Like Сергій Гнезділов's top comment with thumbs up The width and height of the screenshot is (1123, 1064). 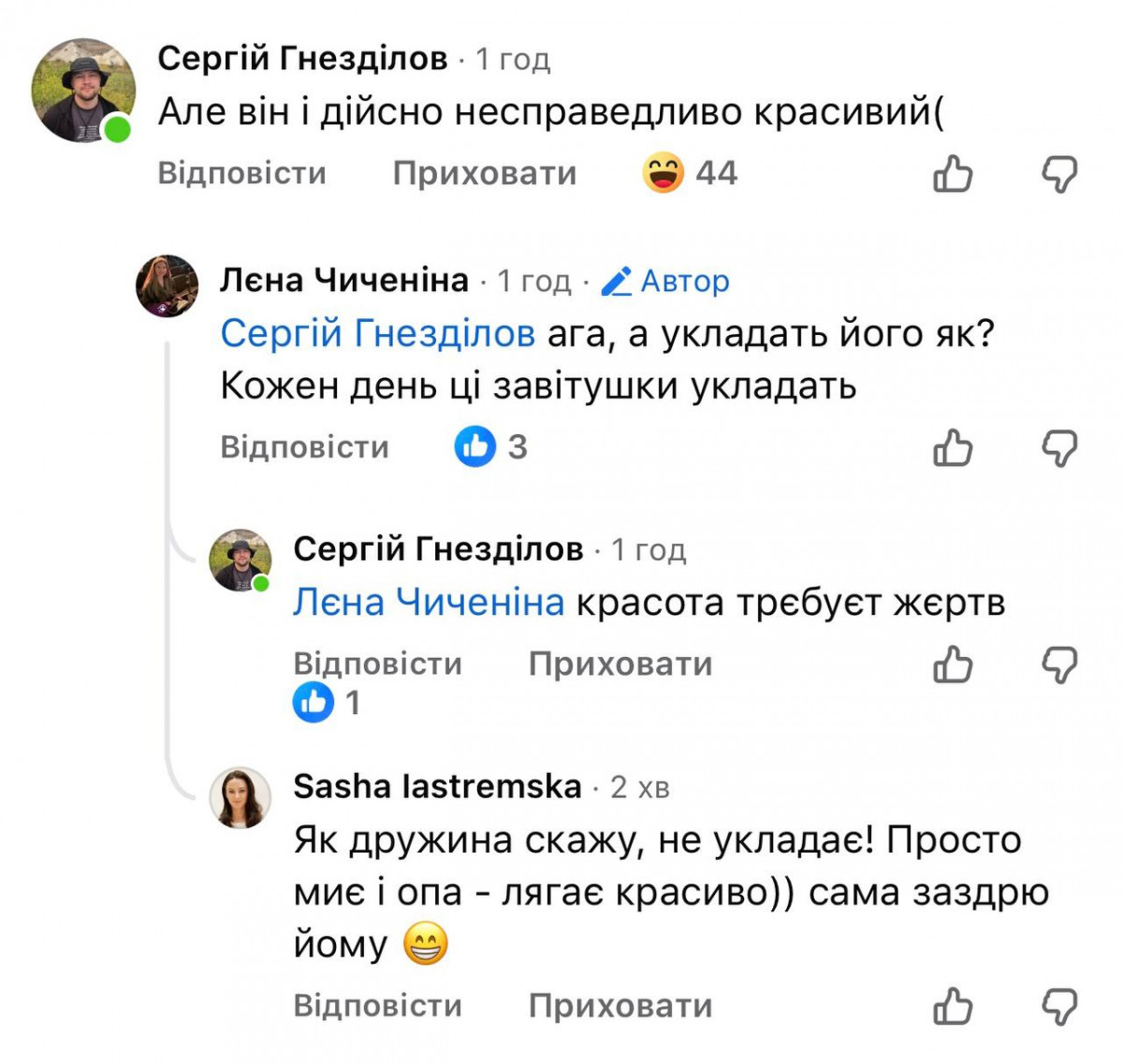tap(953, 174)
